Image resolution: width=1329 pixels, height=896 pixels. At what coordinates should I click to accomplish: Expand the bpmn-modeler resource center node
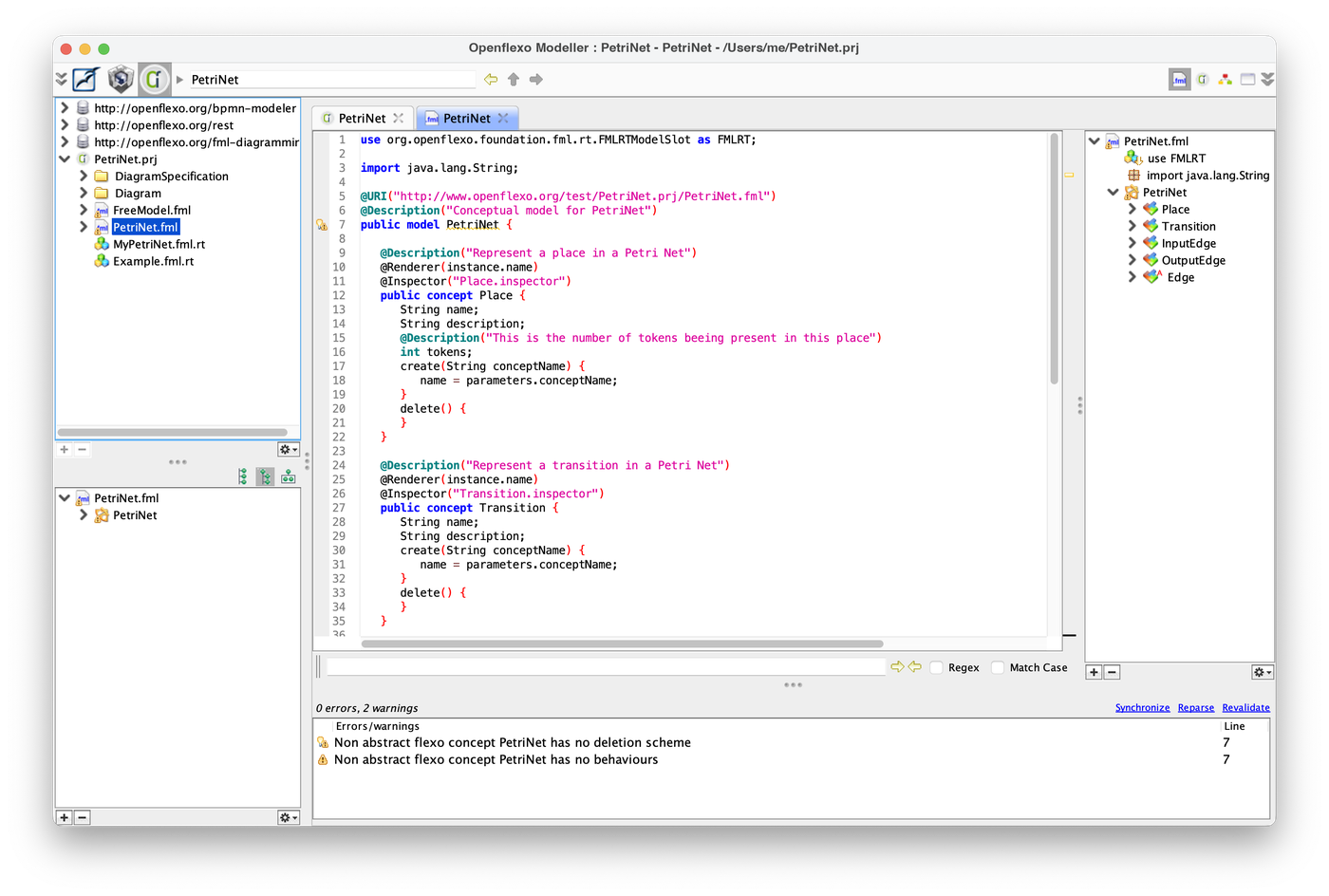[x=65, y=108]
